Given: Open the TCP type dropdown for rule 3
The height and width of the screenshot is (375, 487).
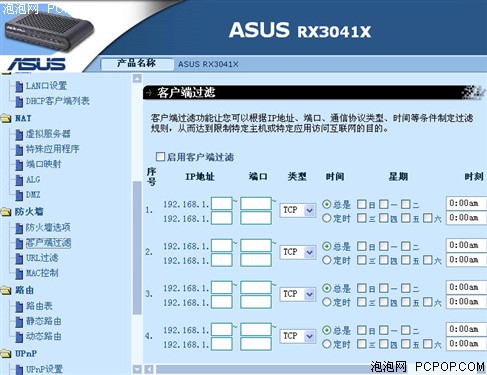Looking at the screenshot, I should 297,294.
